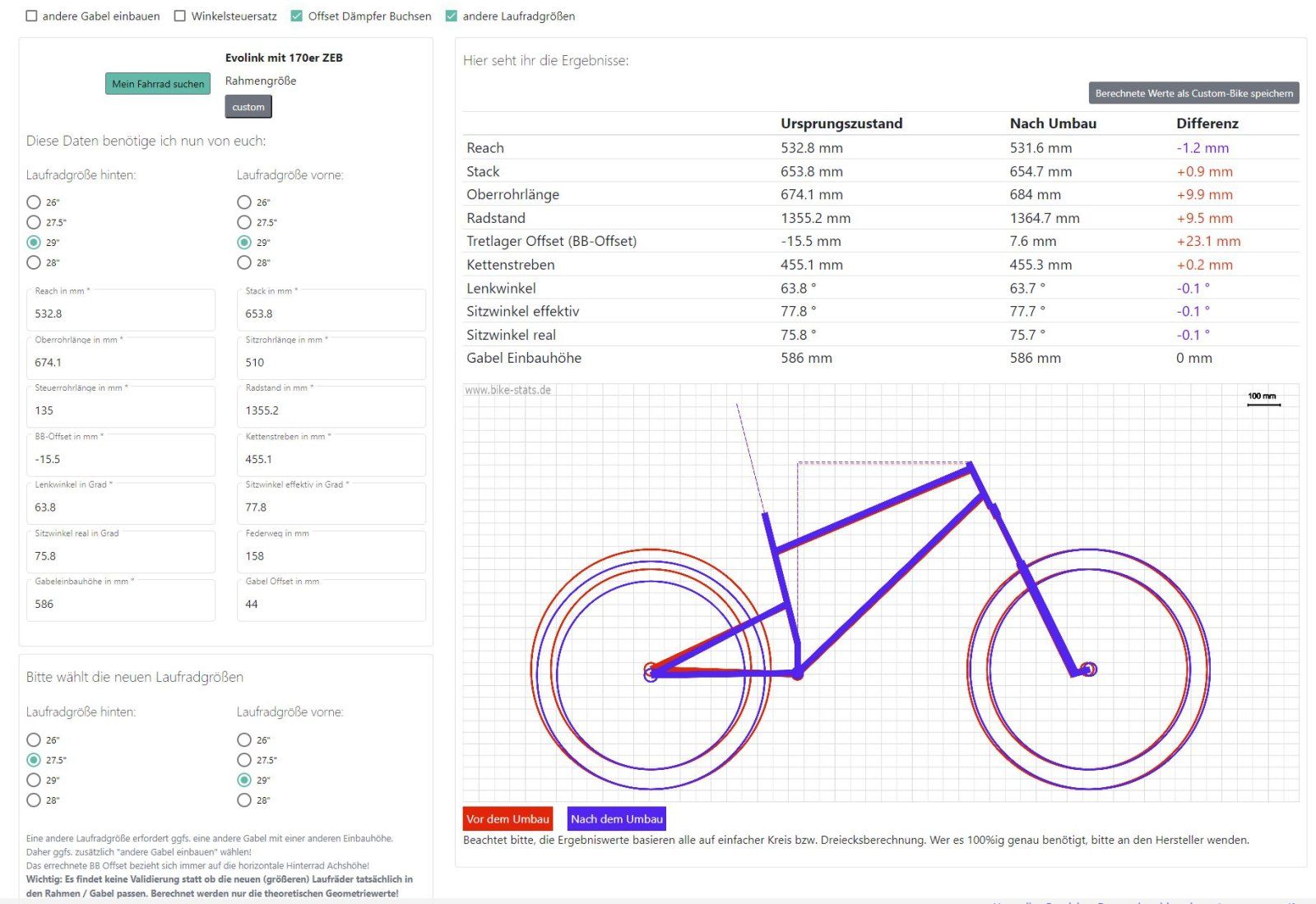
Task: Choose 27.5" as new front wheel size
Action: 244,760
